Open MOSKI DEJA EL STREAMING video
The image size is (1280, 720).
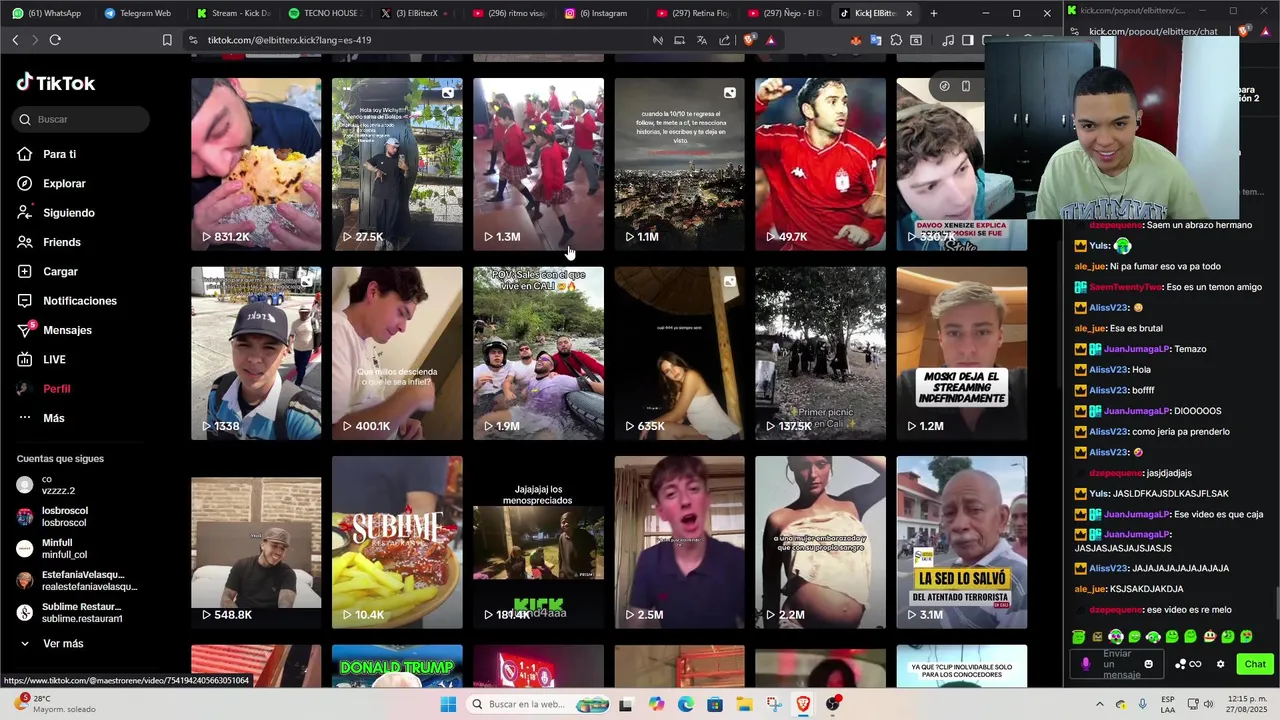(x=961, y=353)
